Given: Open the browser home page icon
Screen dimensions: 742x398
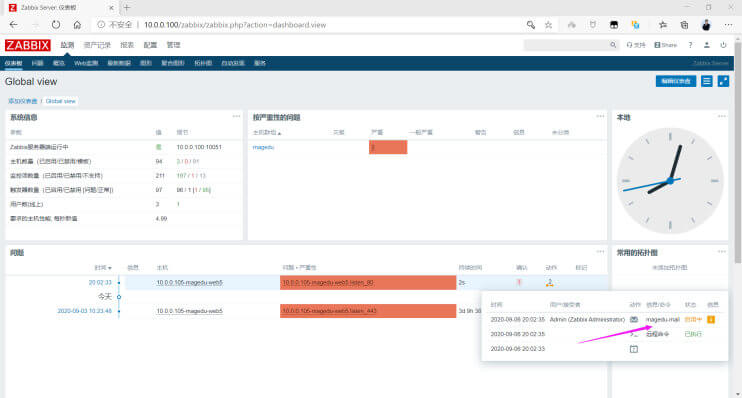Looking at the screenshot, I should 77,25.
